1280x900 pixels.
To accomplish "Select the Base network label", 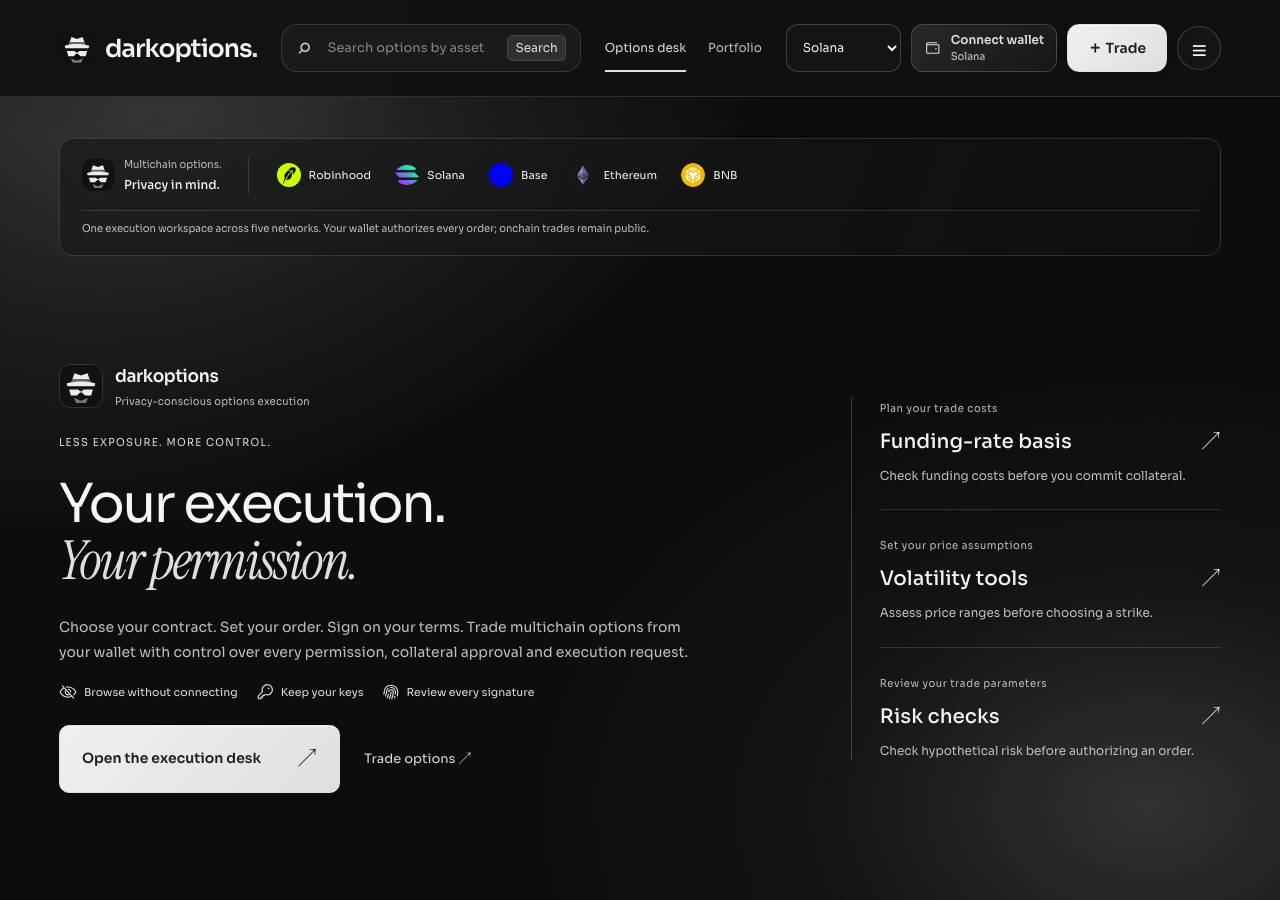I will point(534,175).
